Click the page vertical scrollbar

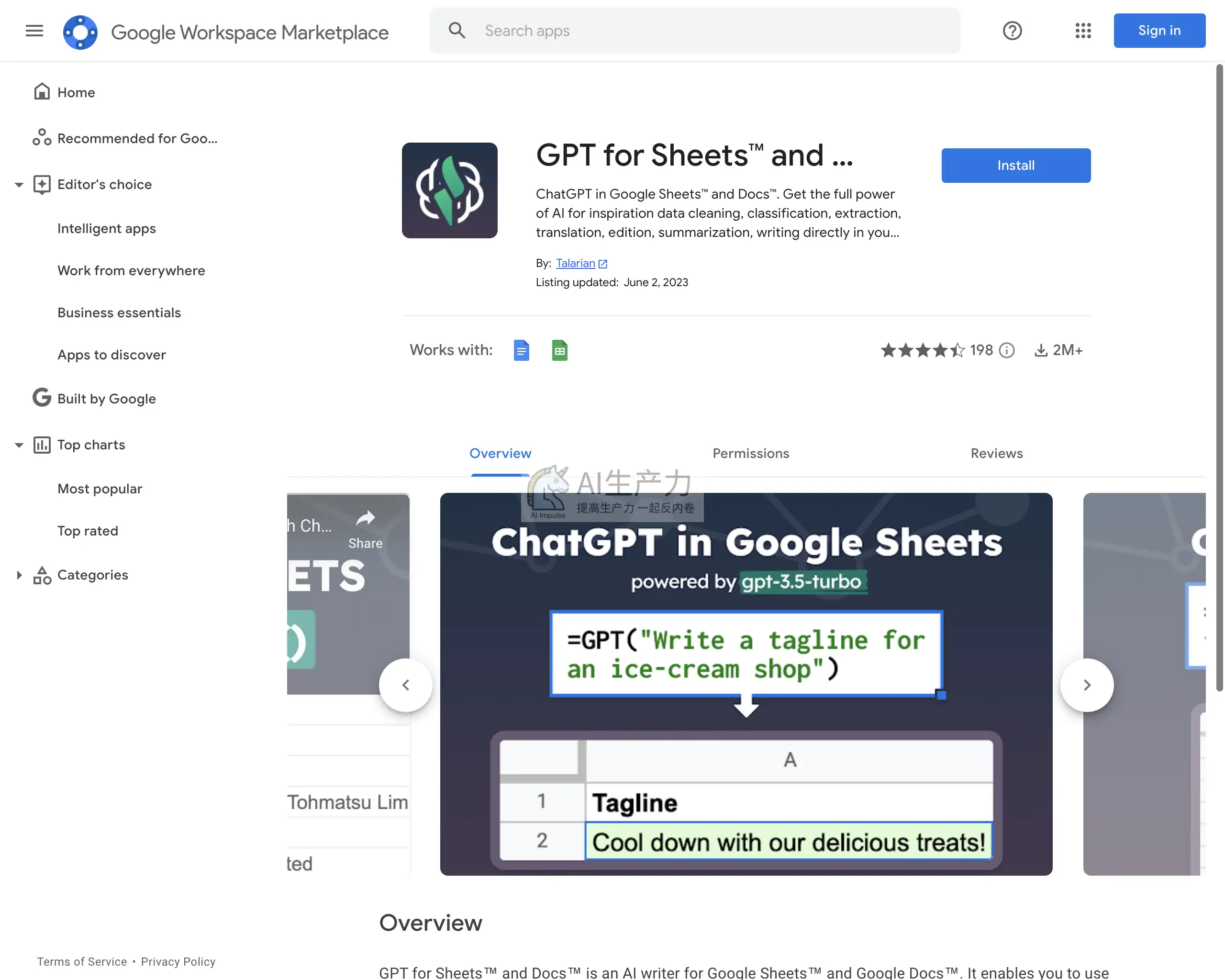coord(1219,378)
